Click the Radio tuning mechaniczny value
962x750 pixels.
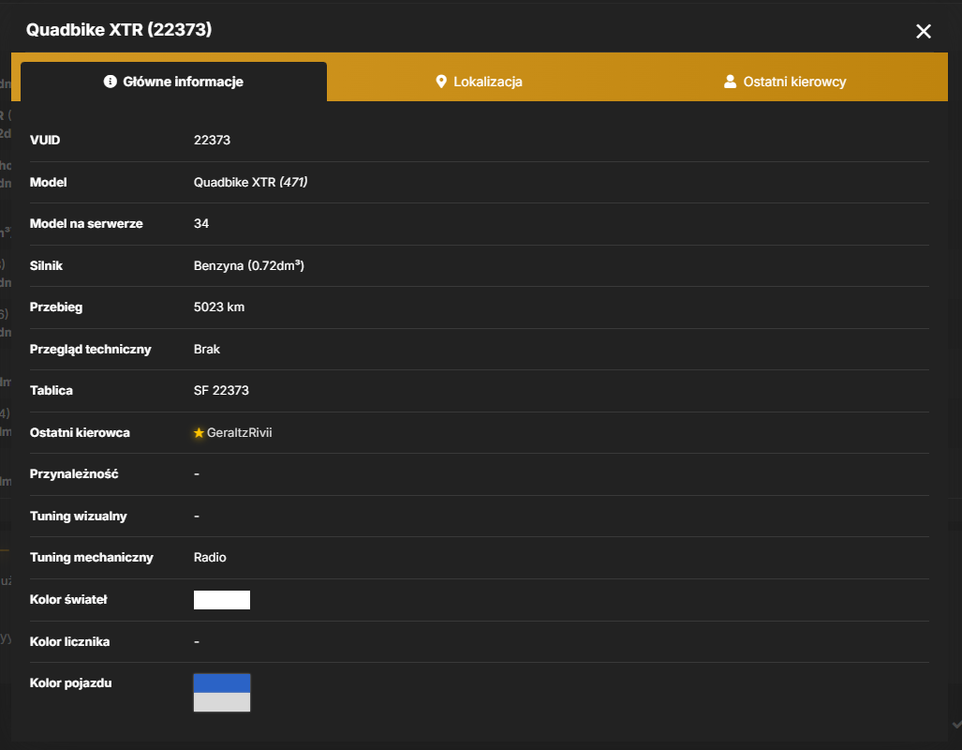coord(210,557)
